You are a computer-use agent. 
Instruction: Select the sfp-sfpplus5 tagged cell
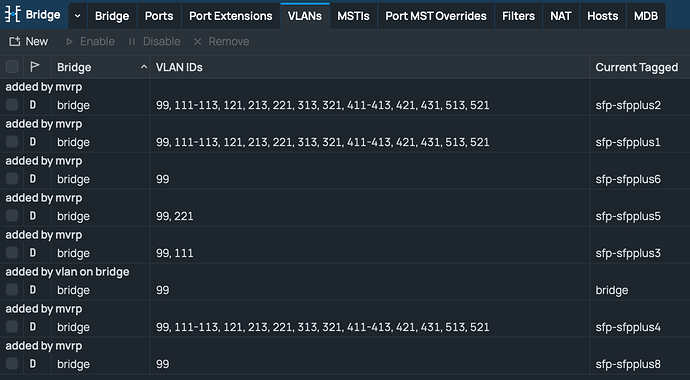click(628, 216)
